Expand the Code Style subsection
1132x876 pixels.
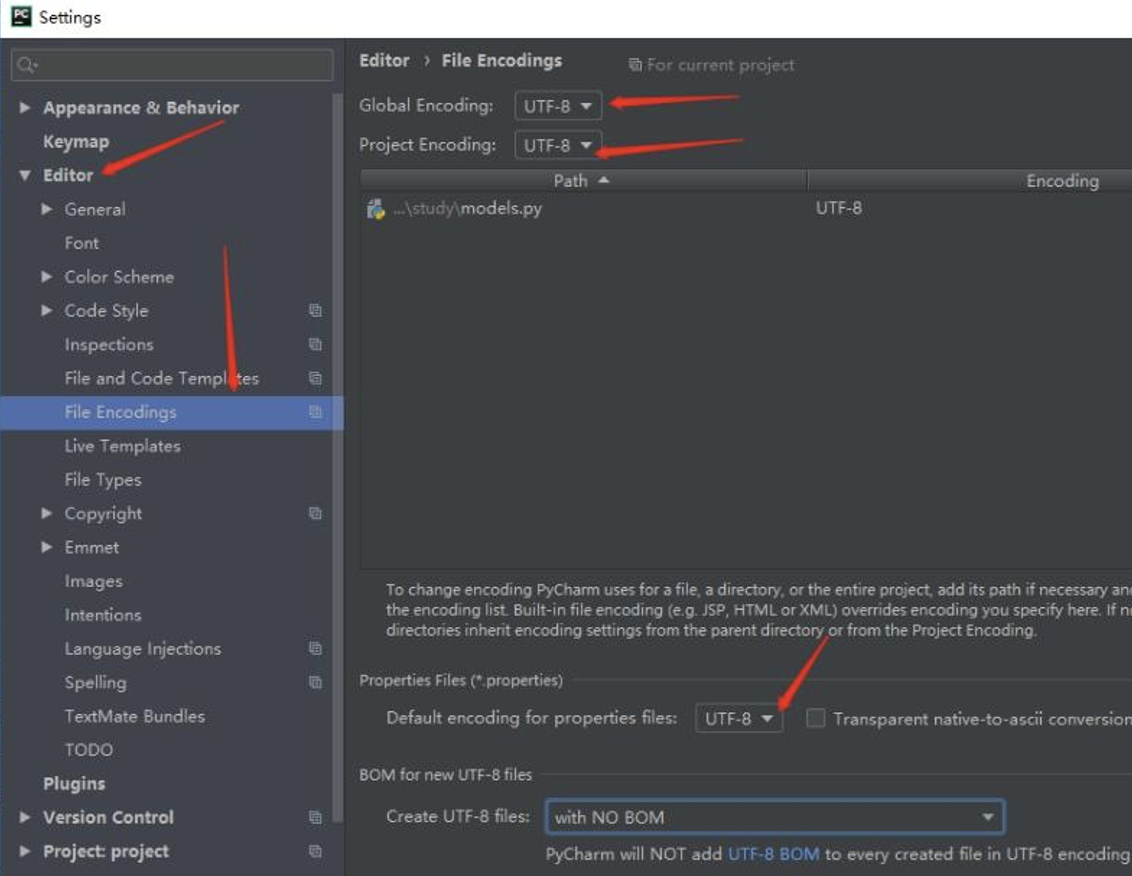tap(47, 311)
